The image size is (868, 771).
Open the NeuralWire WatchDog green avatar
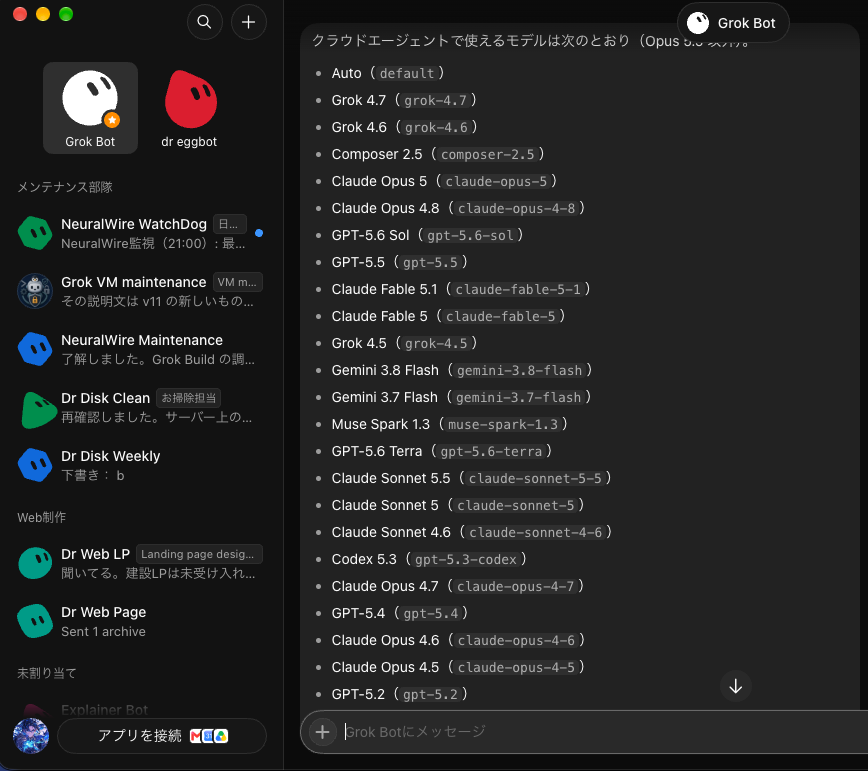(x=35, y=233)
